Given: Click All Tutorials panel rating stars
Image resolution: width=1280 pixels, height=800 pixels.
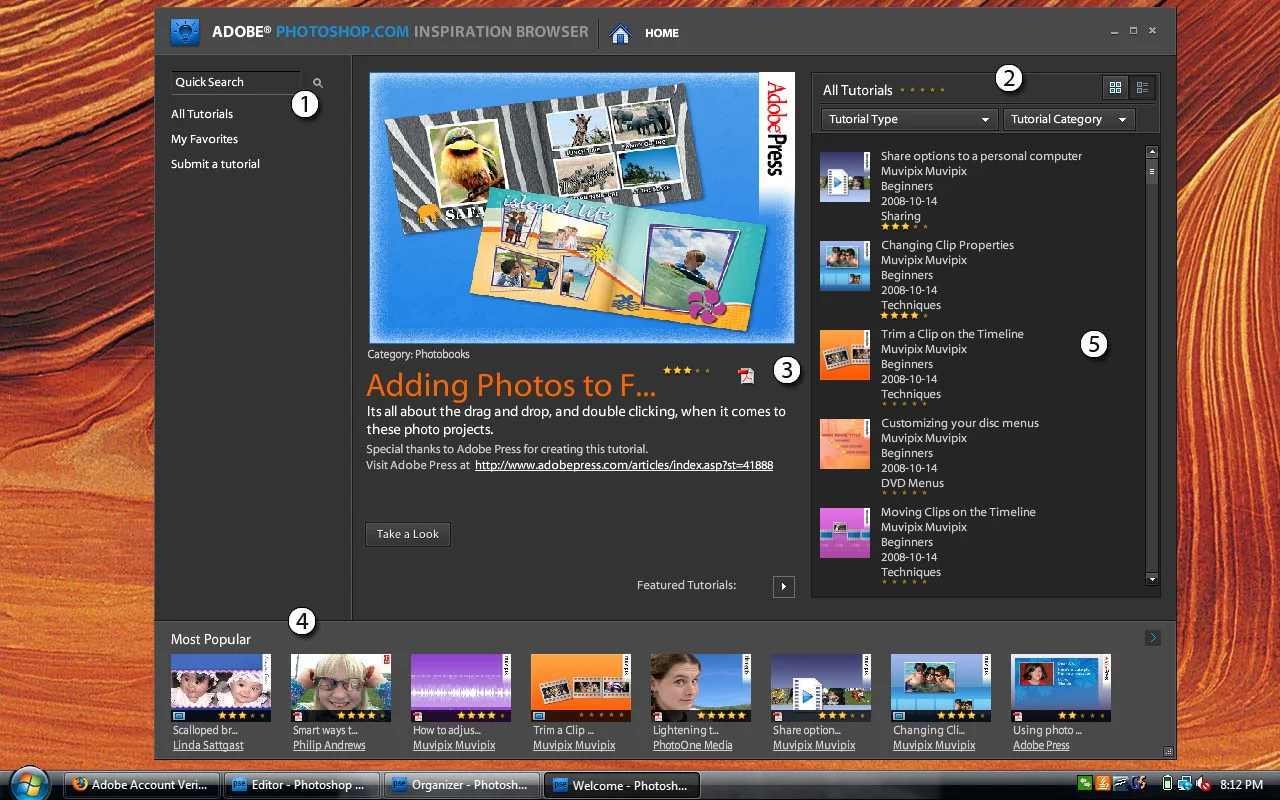Looking at the screenshot, I should pos(922,90).
